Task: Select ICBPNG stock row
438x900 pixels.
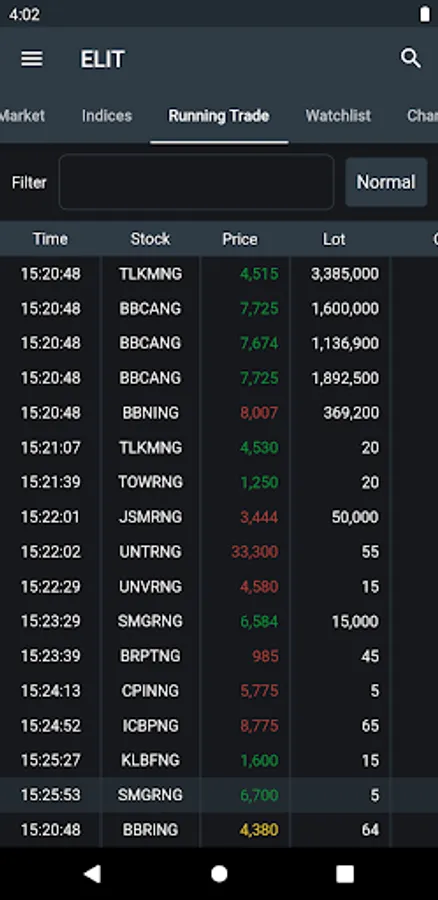Action: point(219,726)
